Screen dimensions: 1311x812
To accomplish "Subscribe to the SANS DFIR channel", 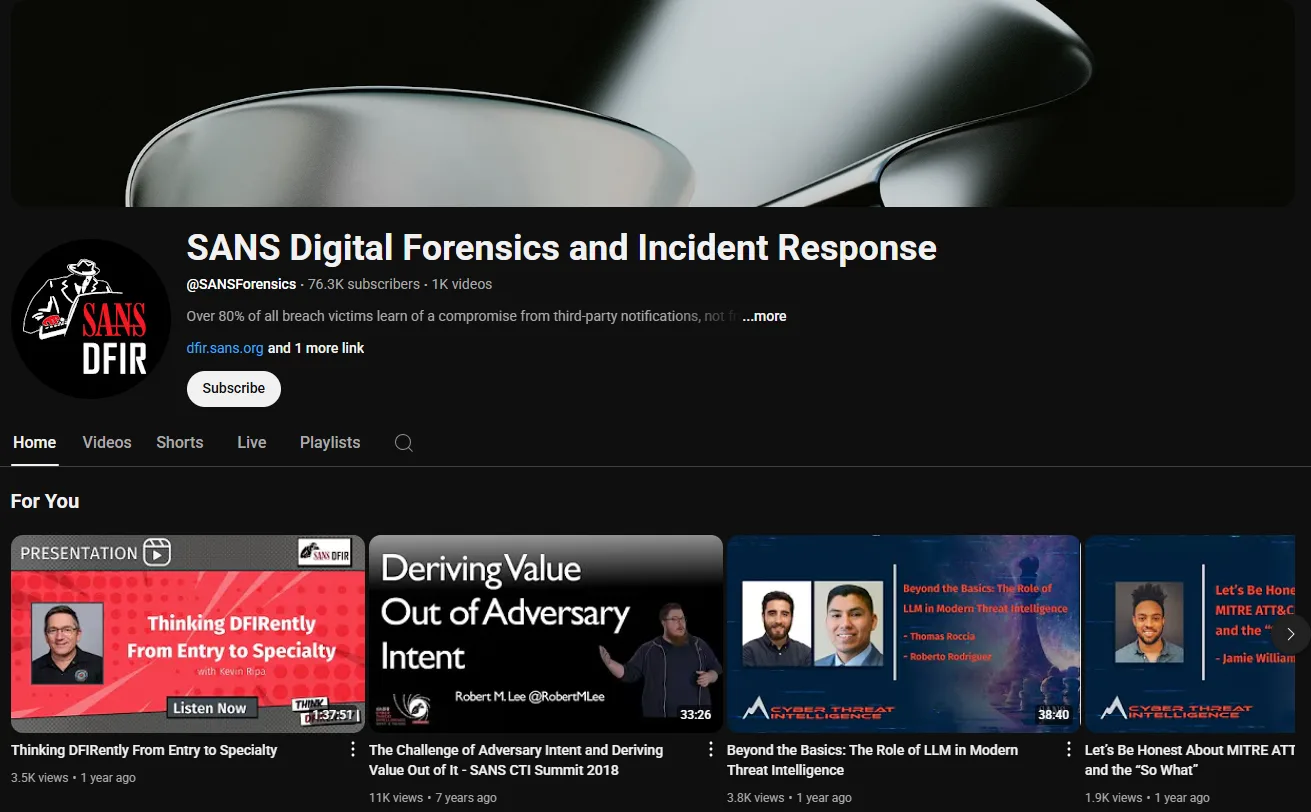I will click(x=234, y=389).
